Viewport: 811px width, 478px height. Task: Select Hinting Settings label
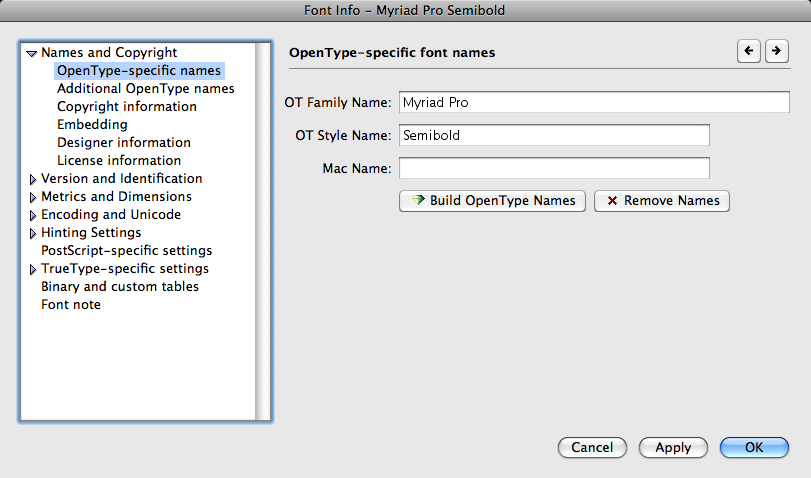[91, 233]
